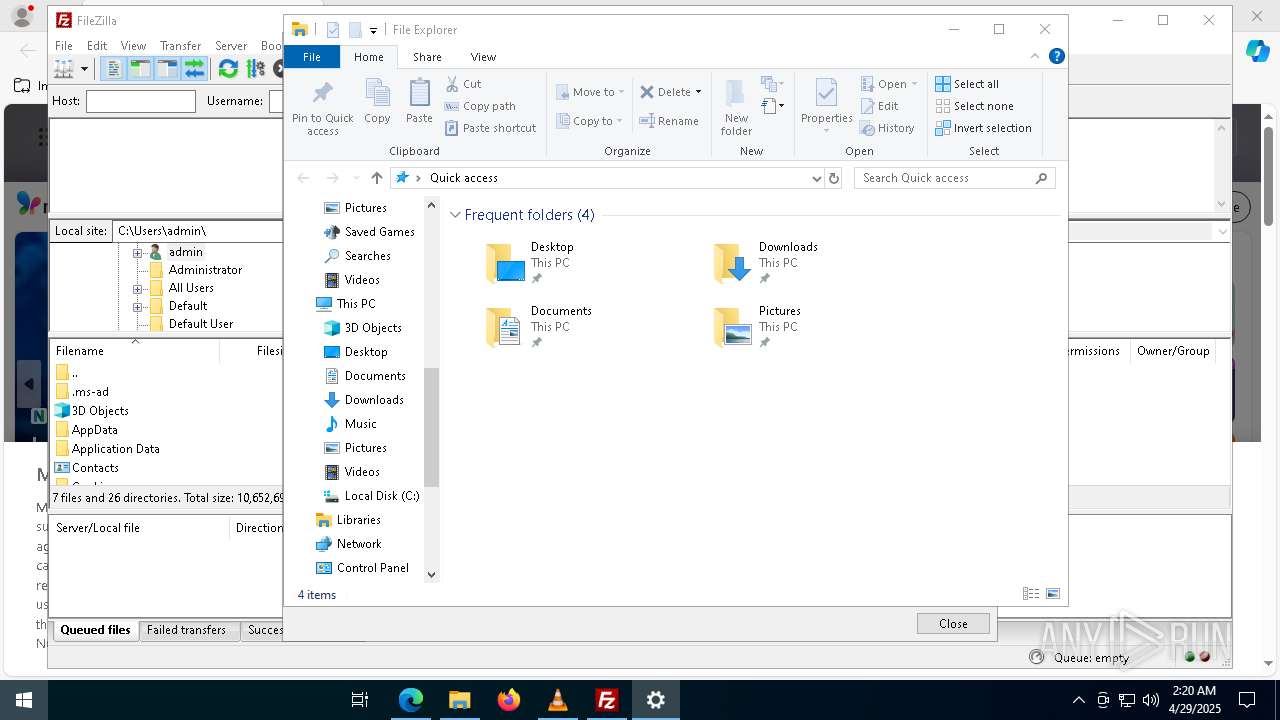Click the New folder icon
Image resolution: width=1280 pixels, height=720 pixels.
pyautogui.click(x=736, y=108)
